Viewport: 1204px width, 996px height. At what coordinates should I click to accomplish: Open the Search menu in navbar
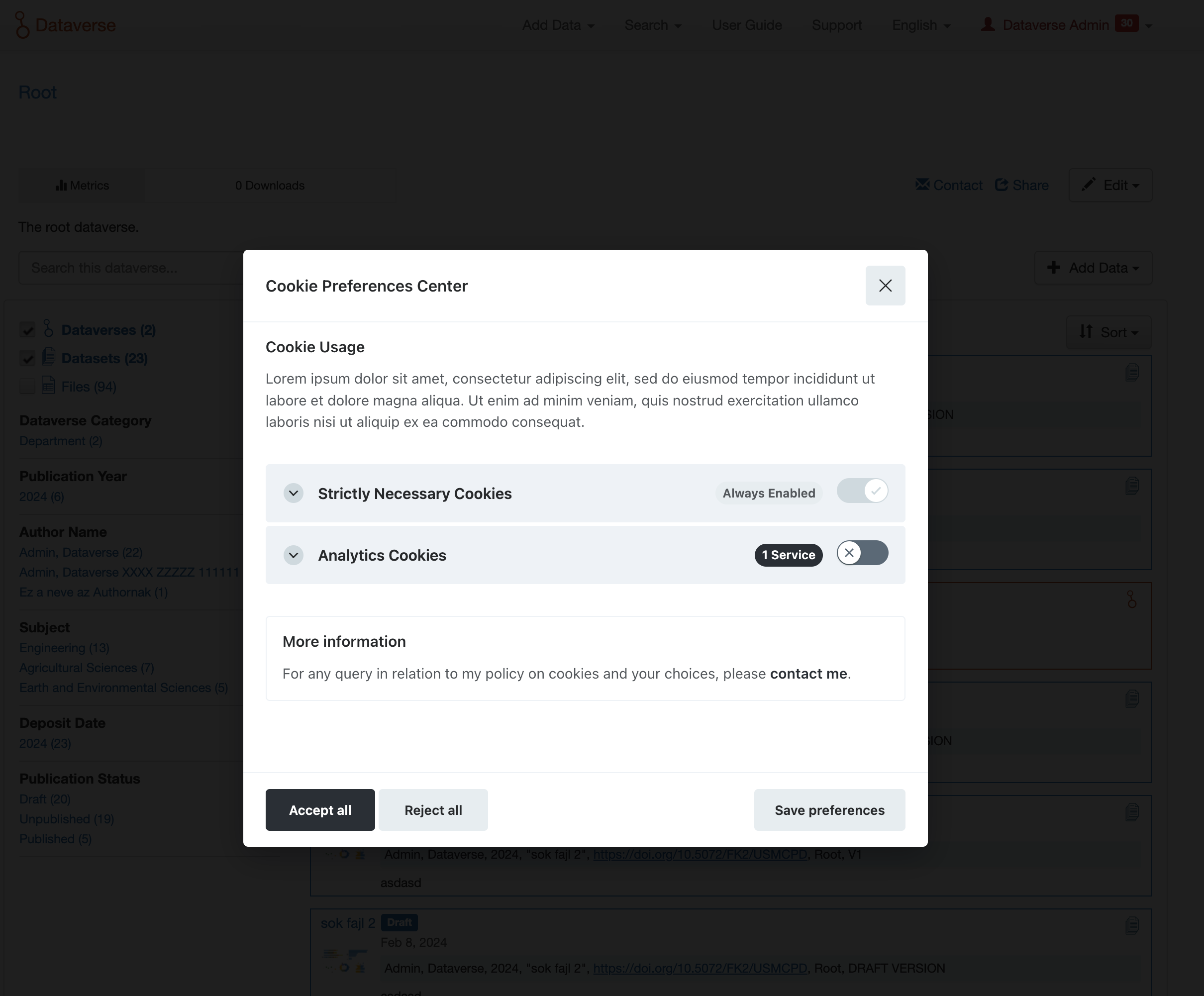(x=652, y=25)
